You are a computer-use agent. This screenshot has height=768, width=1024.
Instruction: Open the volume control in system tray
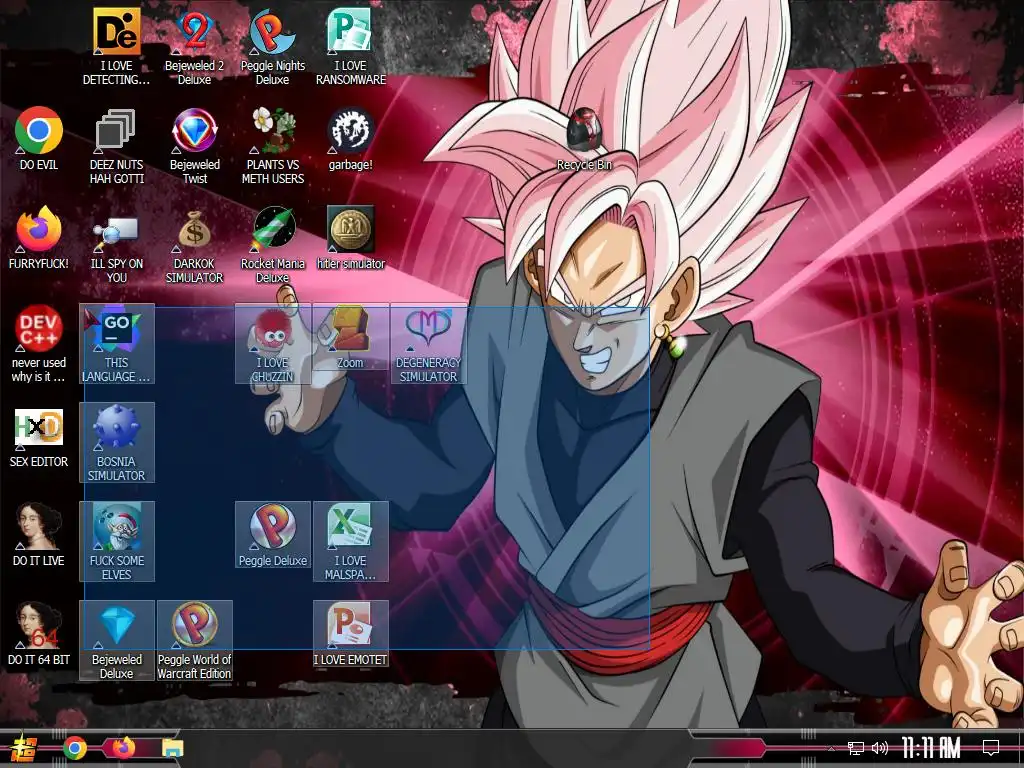click(x=880, y=748)
